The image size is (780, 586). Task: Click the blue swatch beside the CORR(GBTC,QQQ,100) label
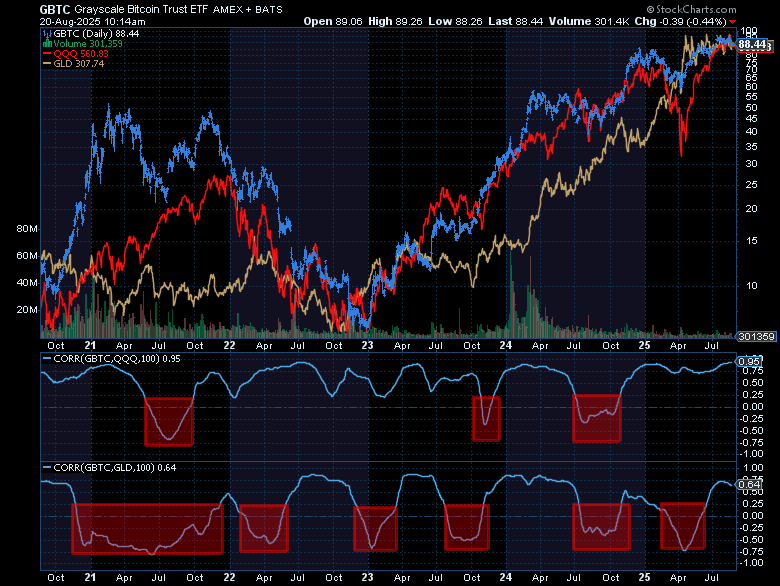coord(47,359)
